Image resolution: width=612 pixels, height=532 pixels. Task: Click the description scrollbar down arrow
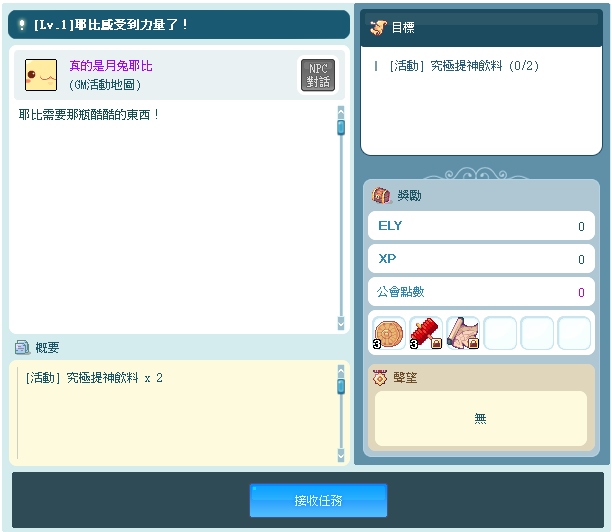tap(340, 325)
